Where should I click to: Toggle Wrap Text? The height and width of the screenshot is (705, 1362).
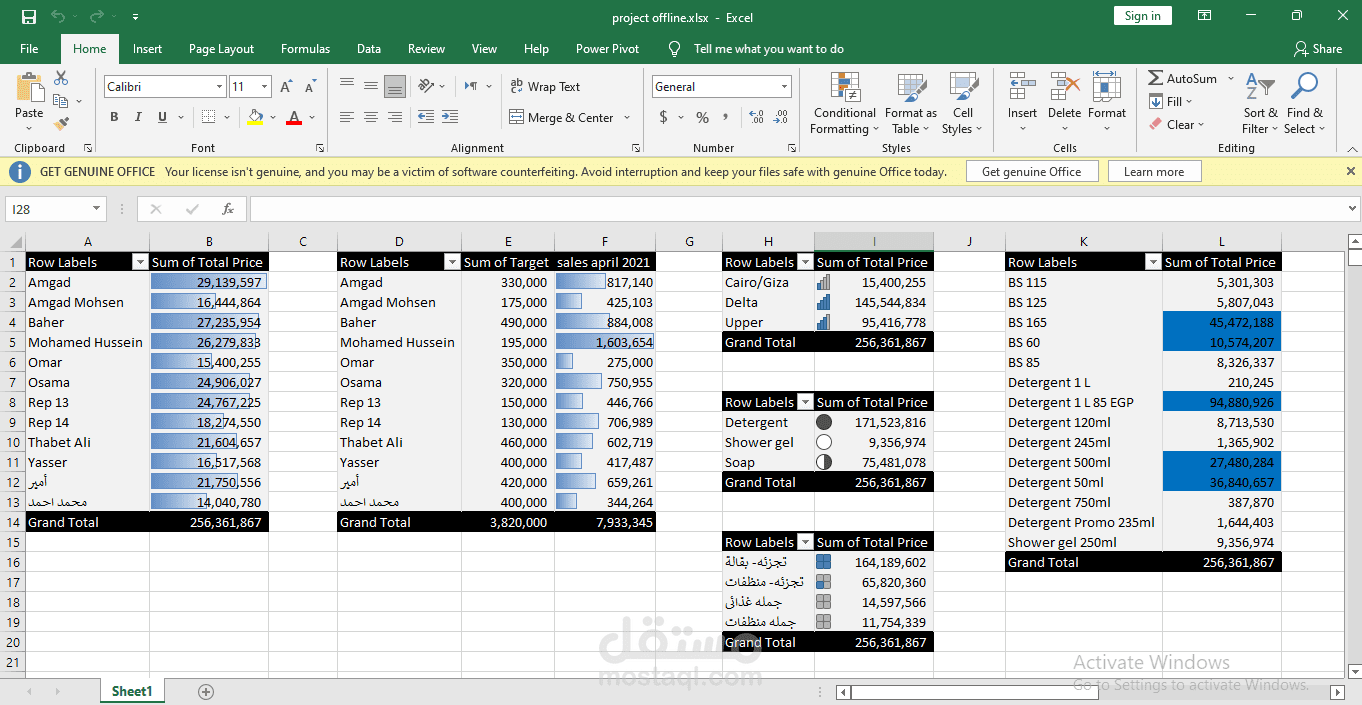click(545, 87)
